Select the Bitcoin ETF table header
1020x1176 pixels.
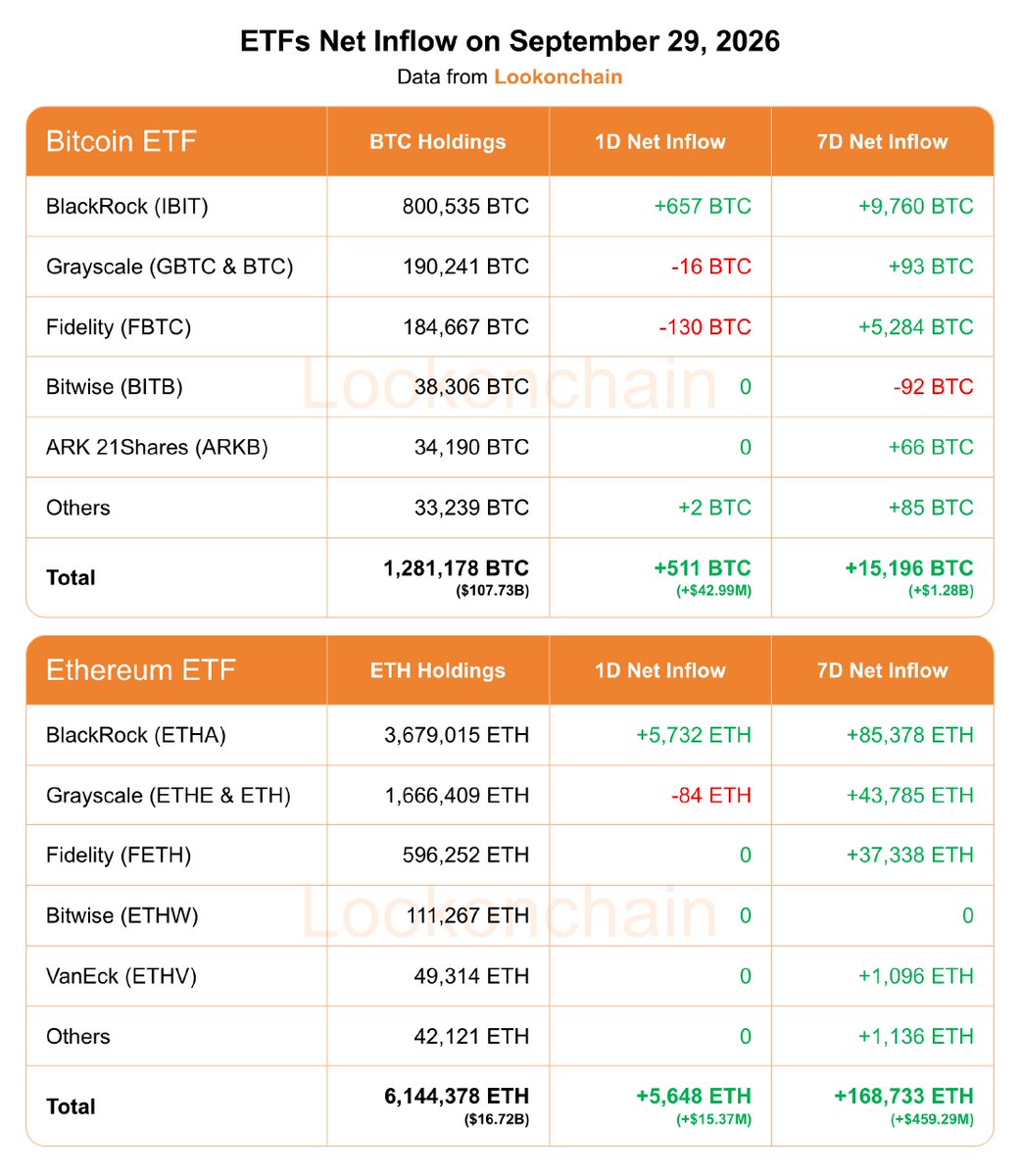click(x=121, y=141)
